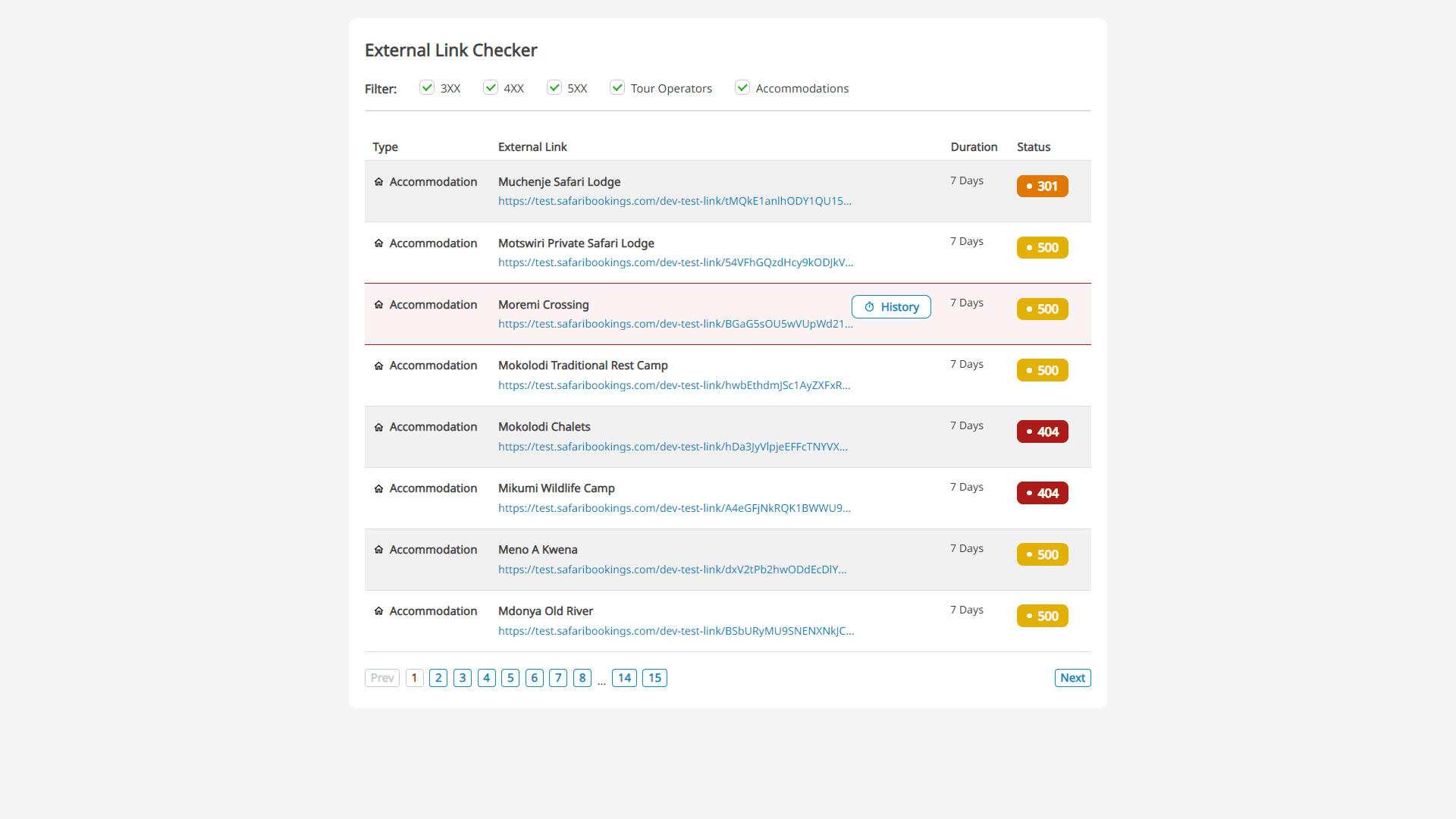
Task: Click the clock icon in the History button
Action: tap(868, 306)
